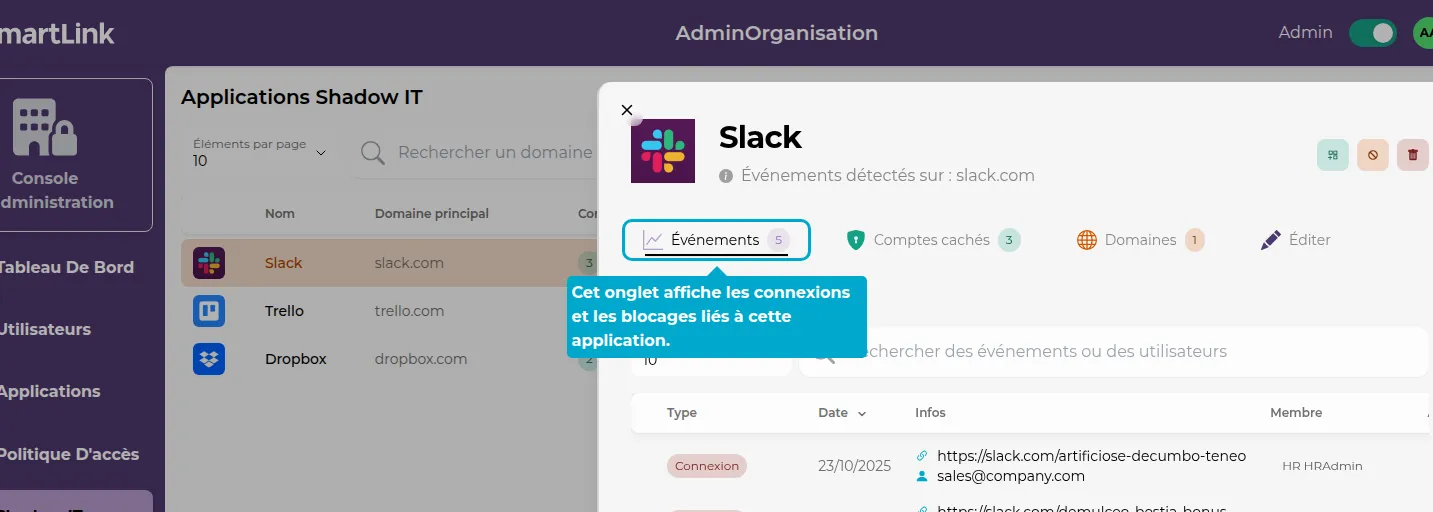
Task: Open the Comptes cachés tab
Action: 931,240
